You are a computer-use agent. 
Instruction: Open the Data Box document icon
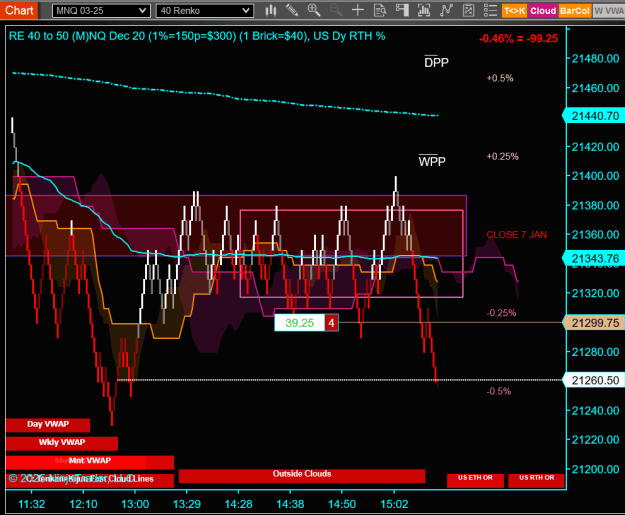click(x=380, y=10)
